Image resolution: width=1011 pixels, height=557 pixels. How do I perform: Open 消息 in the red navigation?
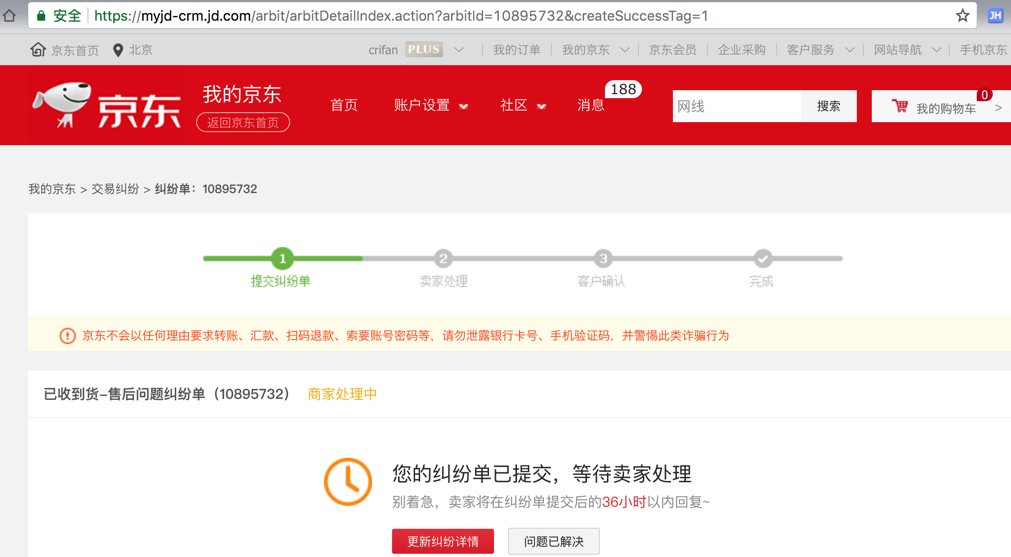click(591, 106)
